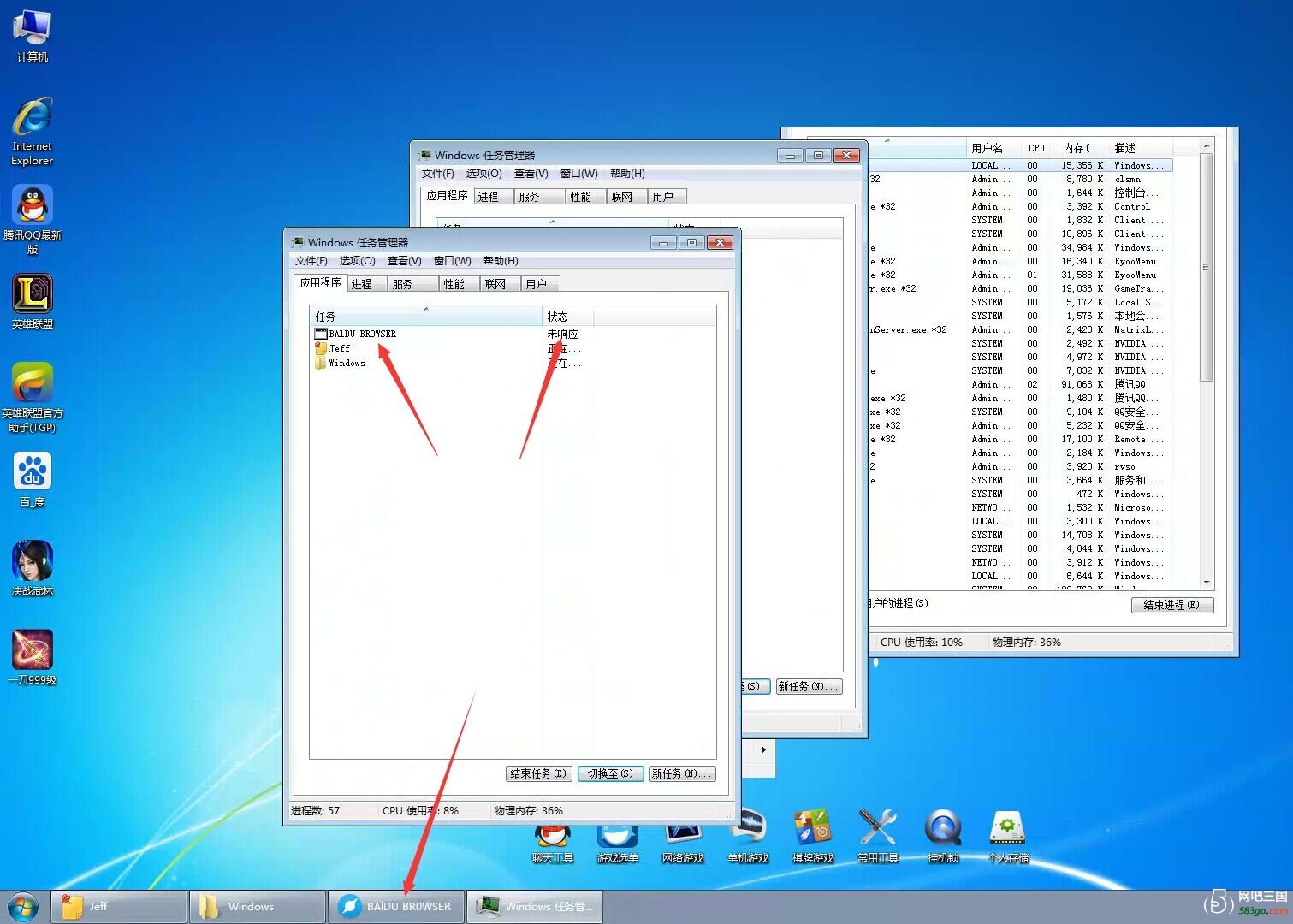Open the 挂机锁 dock icon
The width and height of the screenshot is (1293, 924).
(x=943, y=835)
